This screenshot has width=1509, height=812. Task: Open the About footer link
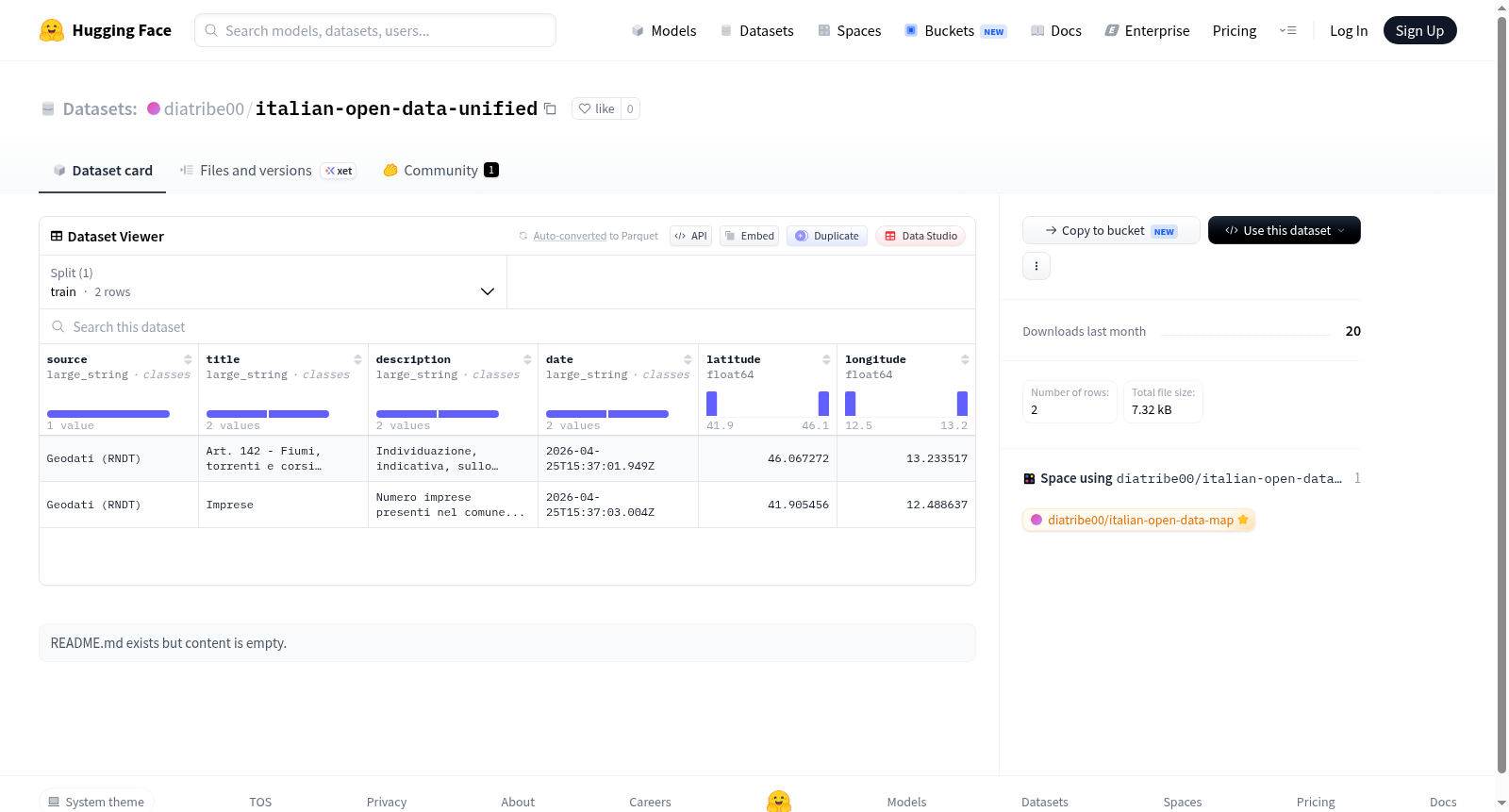(x=518, y=802)
